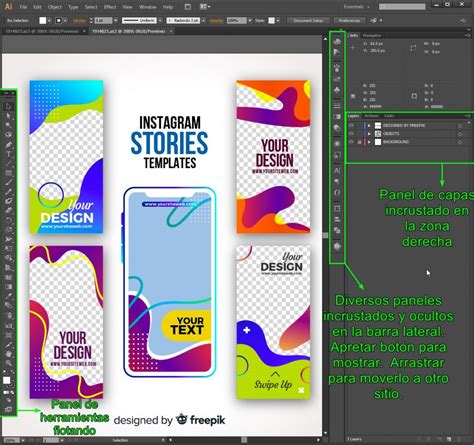
Task: Toggle lock on the OBJECTS layer
Action: point(359,133)
